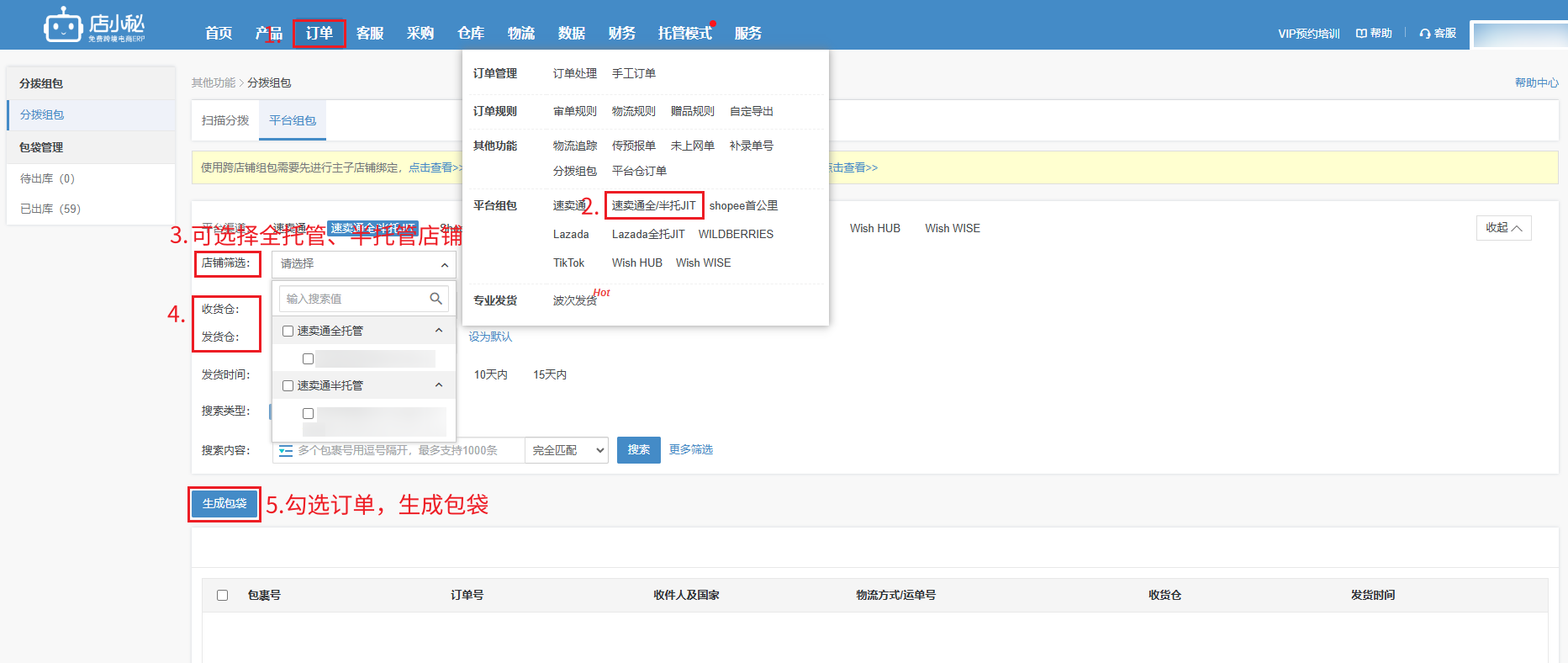The width and height of the screenshot is (1568, 663).
Task: Tick the store checkbox under 速卖通全托管
Action: point(308,358)
